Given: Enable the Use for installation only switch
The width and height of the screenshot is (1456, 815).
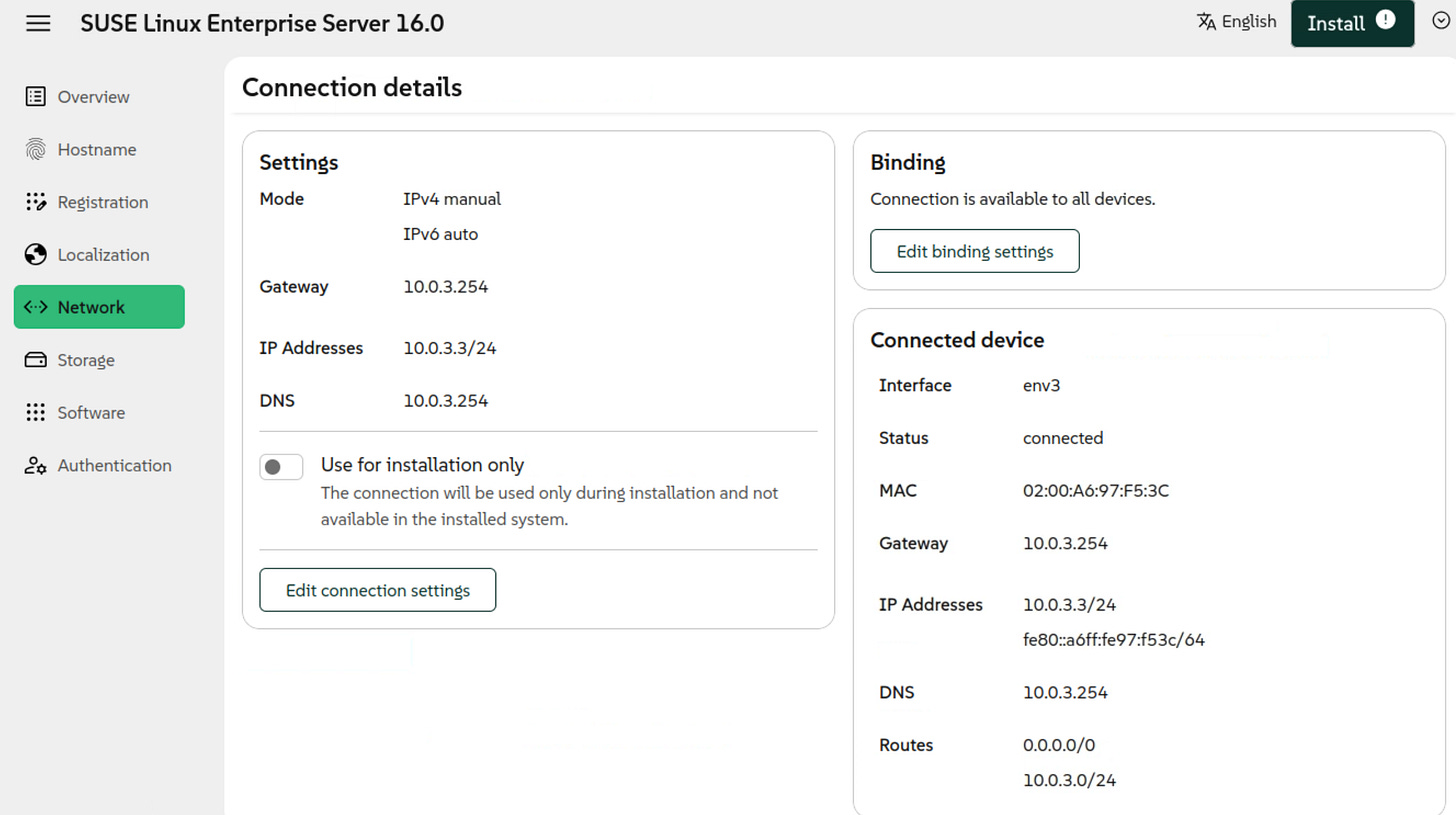Looking at the screenshot, I should 281,467.
